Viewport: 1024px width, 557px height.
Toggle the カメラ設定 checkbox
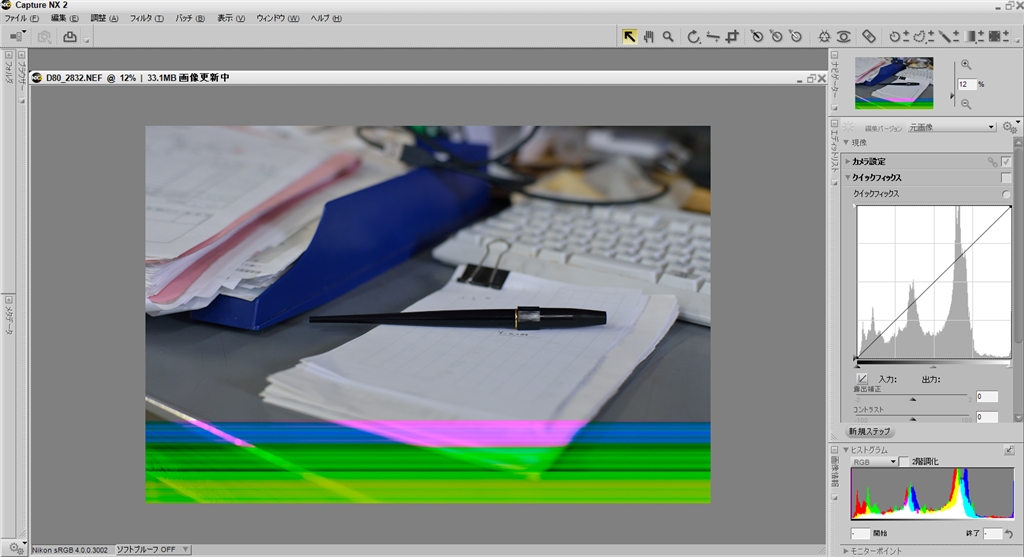(x=1006, y=161)
